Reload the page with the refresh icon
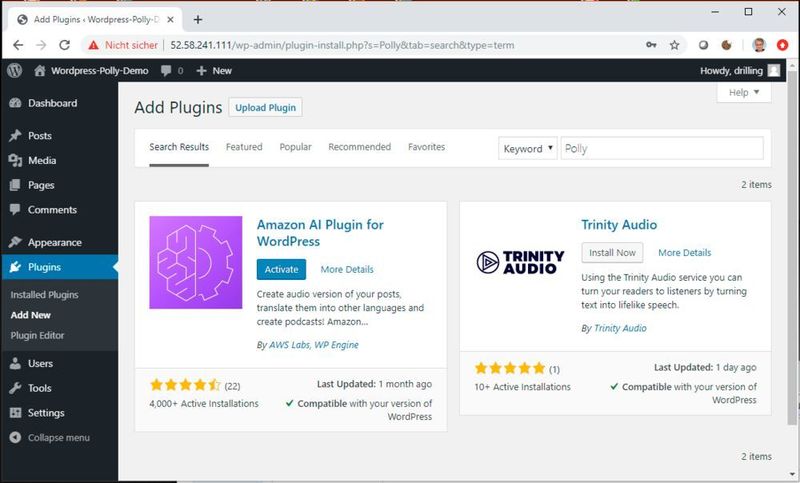 pos(64,45)
